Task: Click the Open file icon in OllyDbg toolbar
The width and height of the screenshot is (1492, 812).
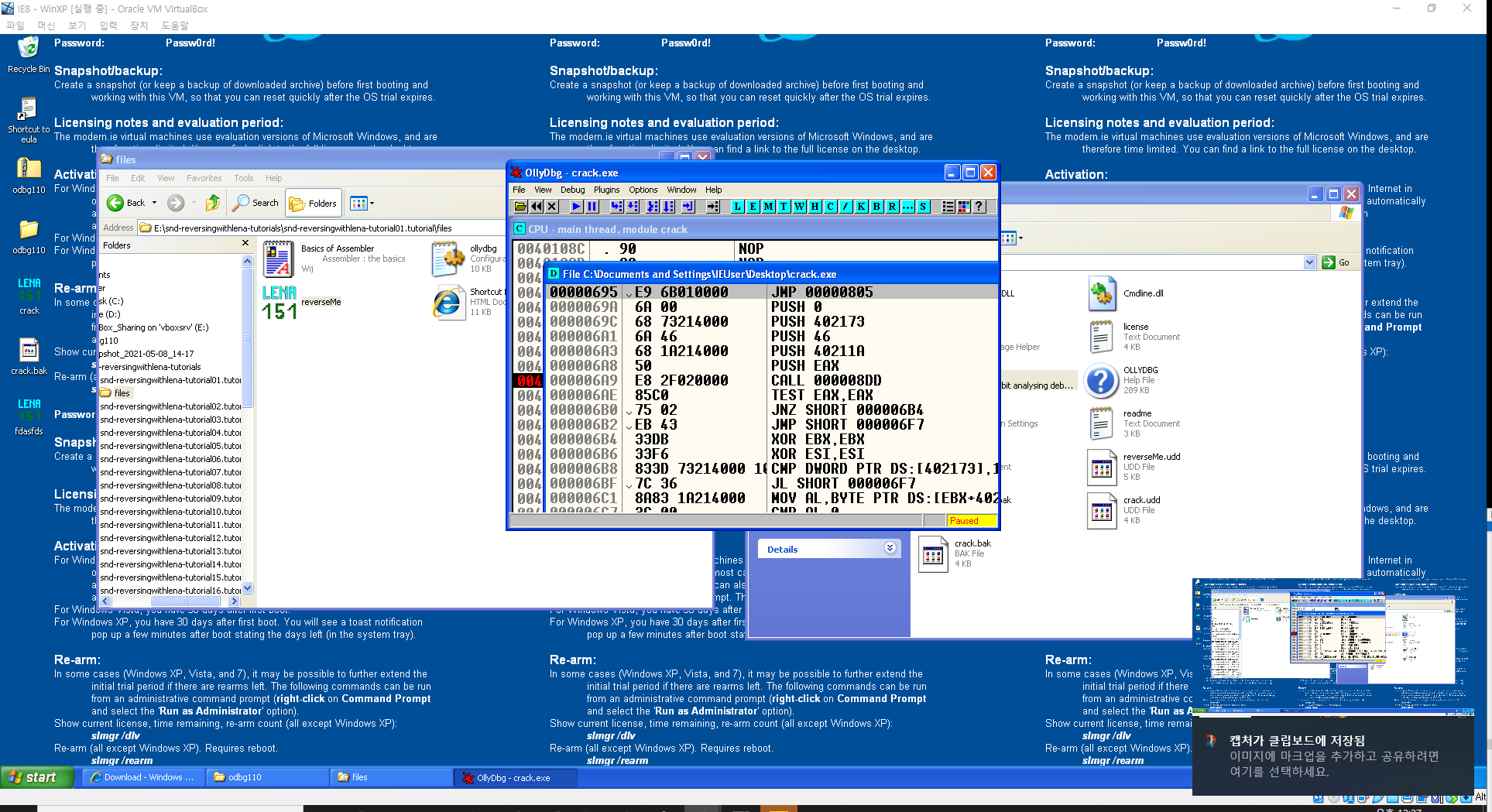Action: click(520, 206)
